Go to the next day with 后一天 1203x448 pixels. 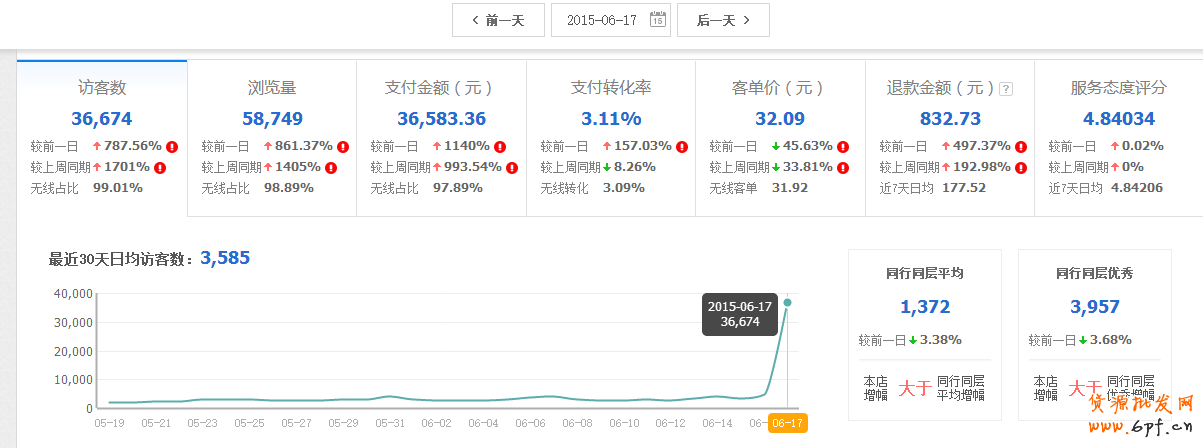[723, 20]
